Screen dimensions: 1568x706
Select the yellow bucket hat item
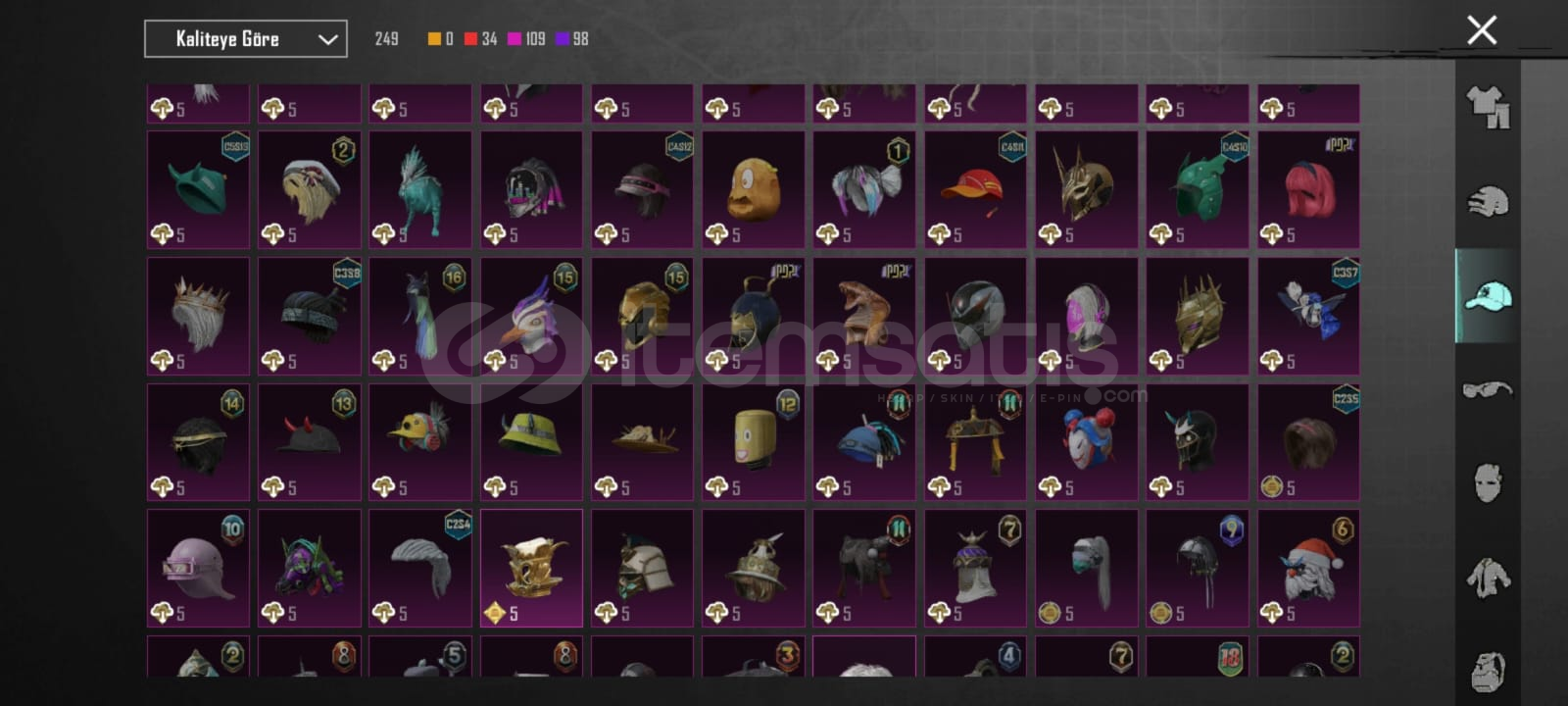pos(531,442)
